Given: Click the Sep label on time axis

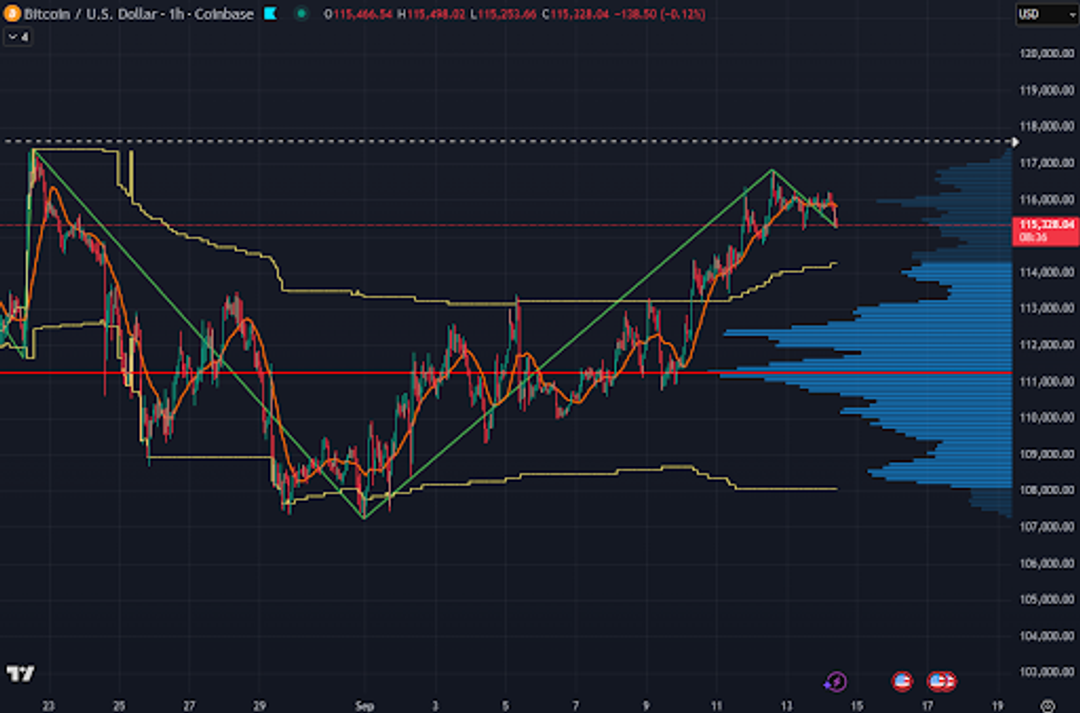Looking at the screenshot, I should coord(364,705).
